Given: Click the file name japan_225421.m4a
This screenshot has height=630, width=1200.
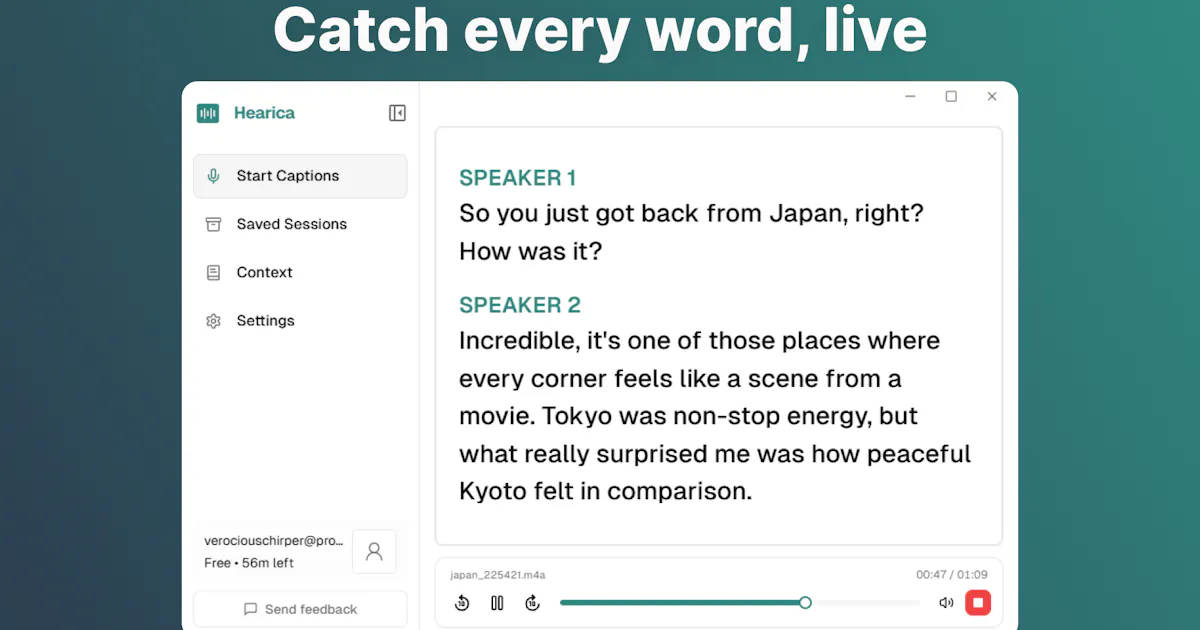Looking at the screenshot, I should pos(497,575).
